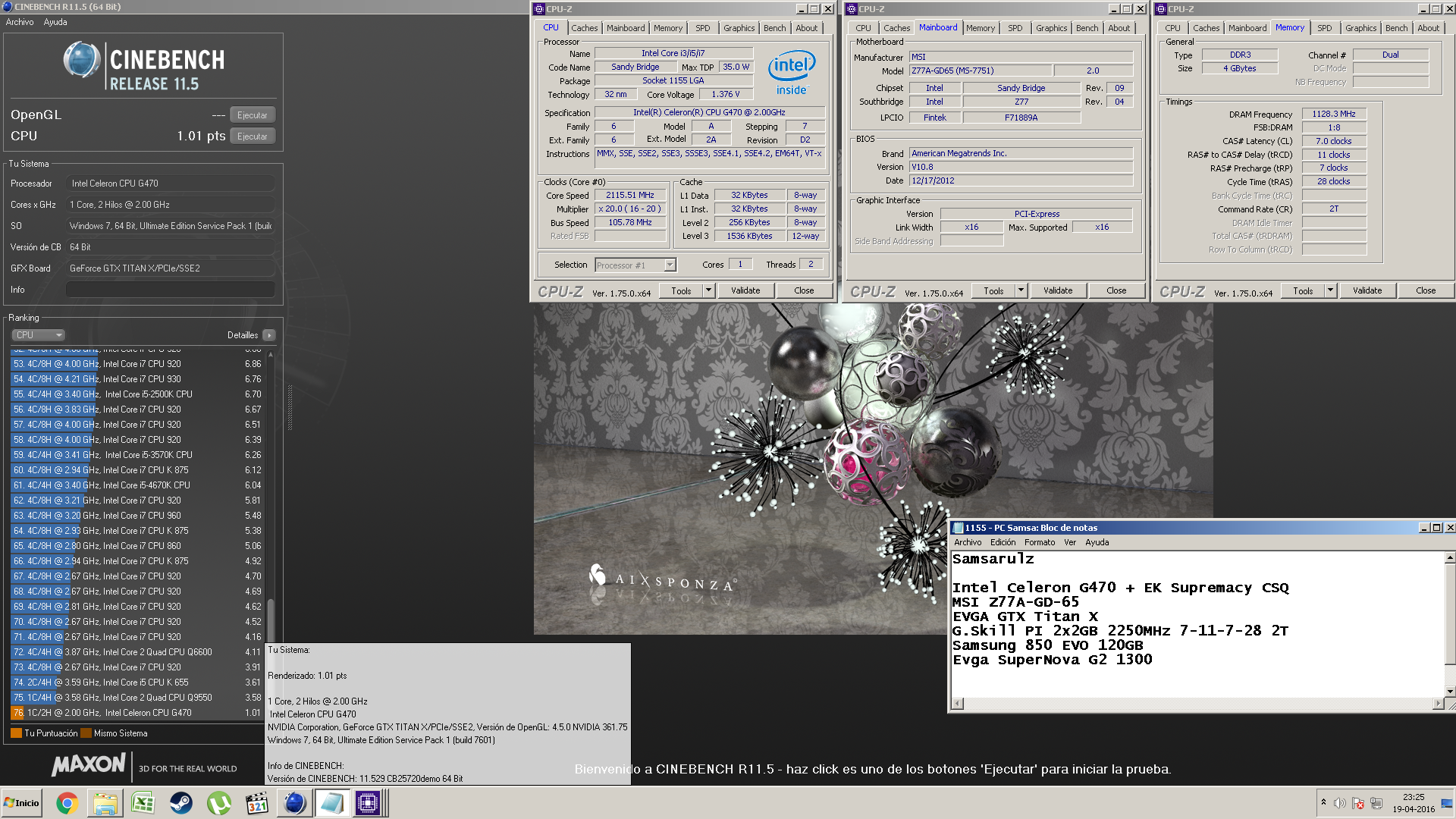Click the system clock 23:25 in tray

coord(1414,797)
